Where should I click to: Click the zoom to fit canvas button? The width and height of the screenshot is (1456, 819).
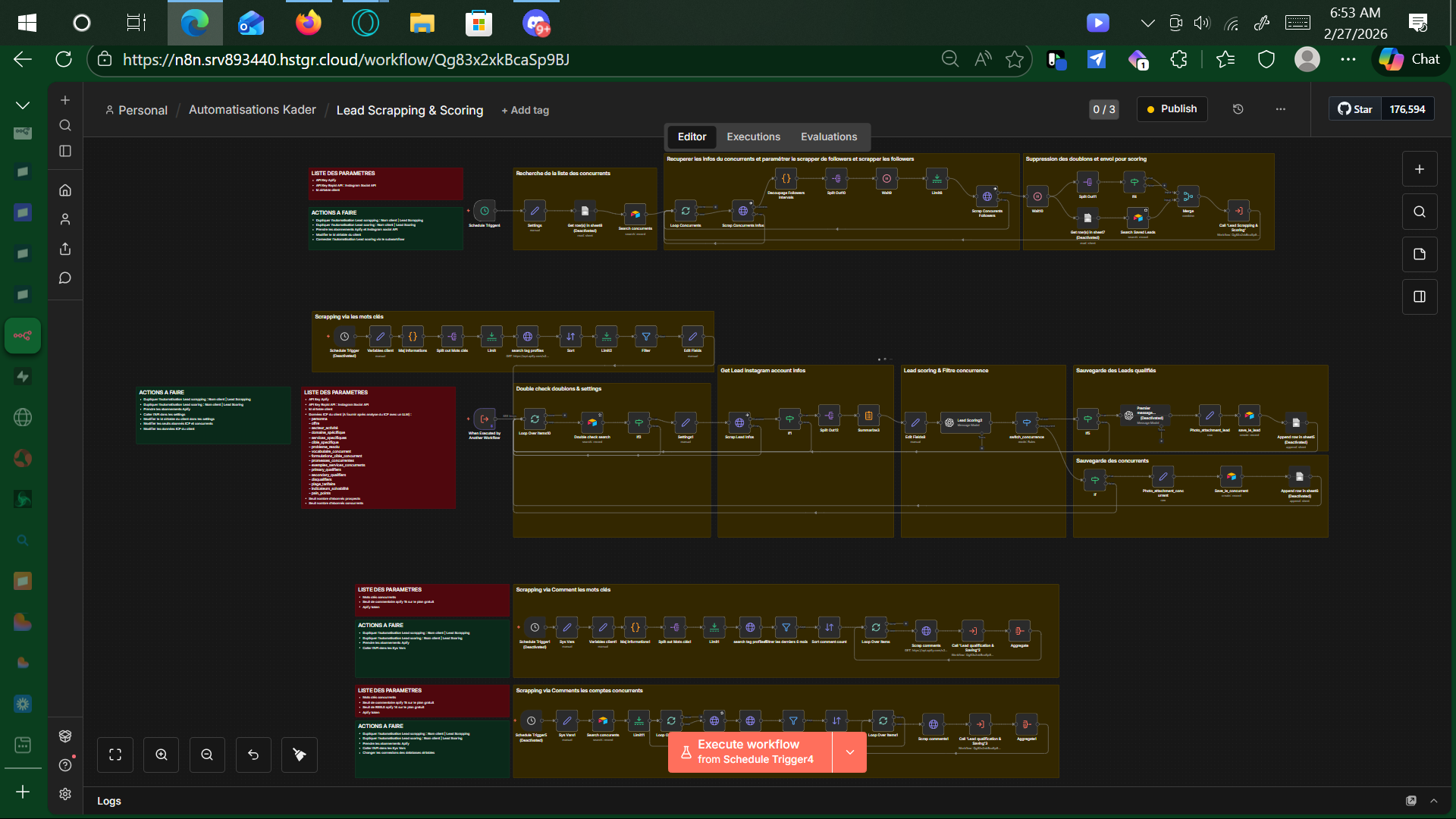pyautogui.click(x=115, y=755)
